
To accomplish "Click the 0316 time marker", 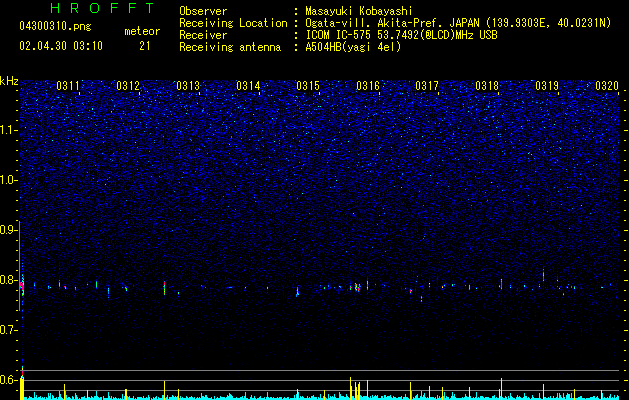I will (368, 86).
